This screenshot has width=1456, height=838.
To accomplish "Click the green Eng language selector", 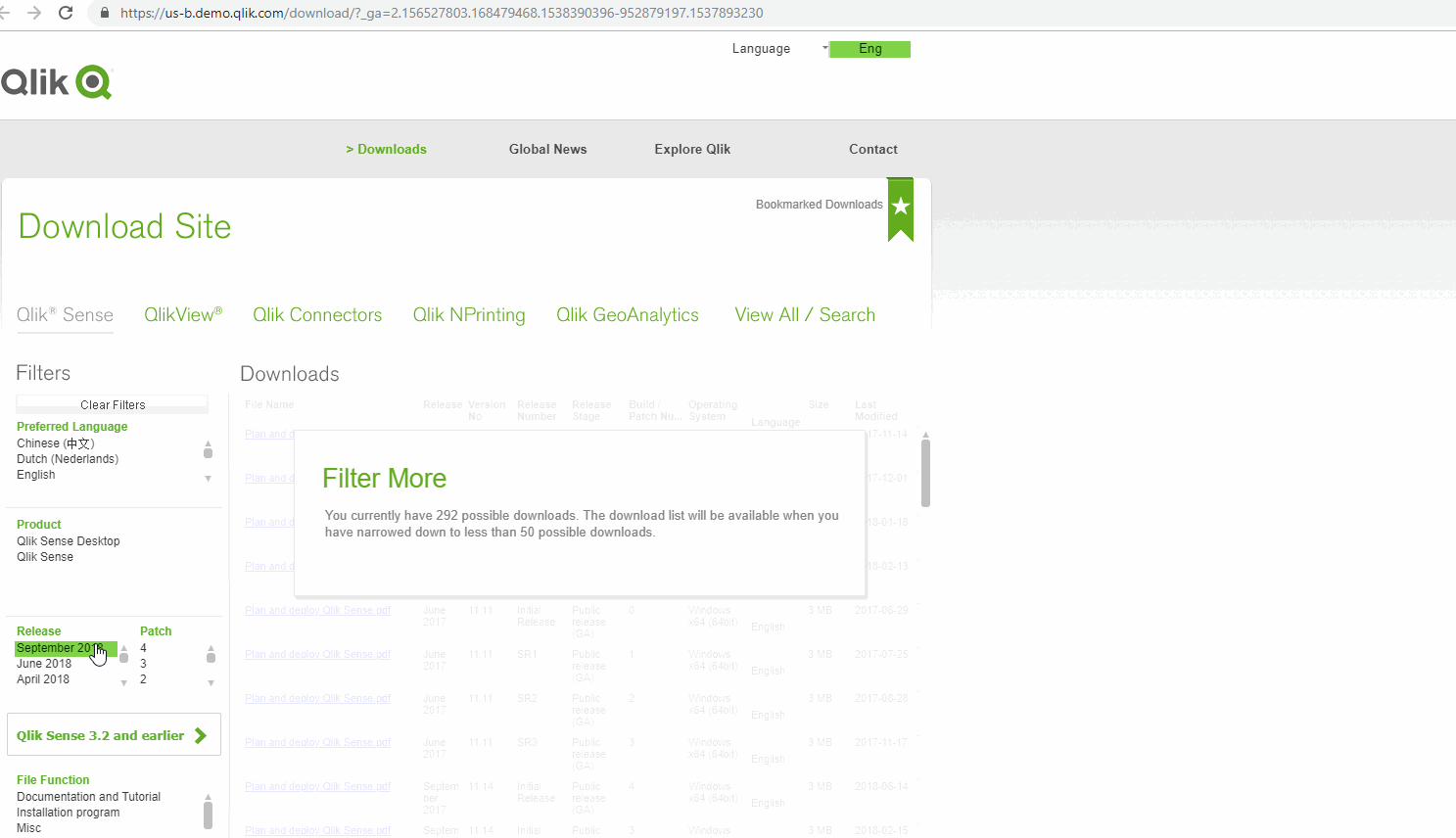I will click(869, 49).
